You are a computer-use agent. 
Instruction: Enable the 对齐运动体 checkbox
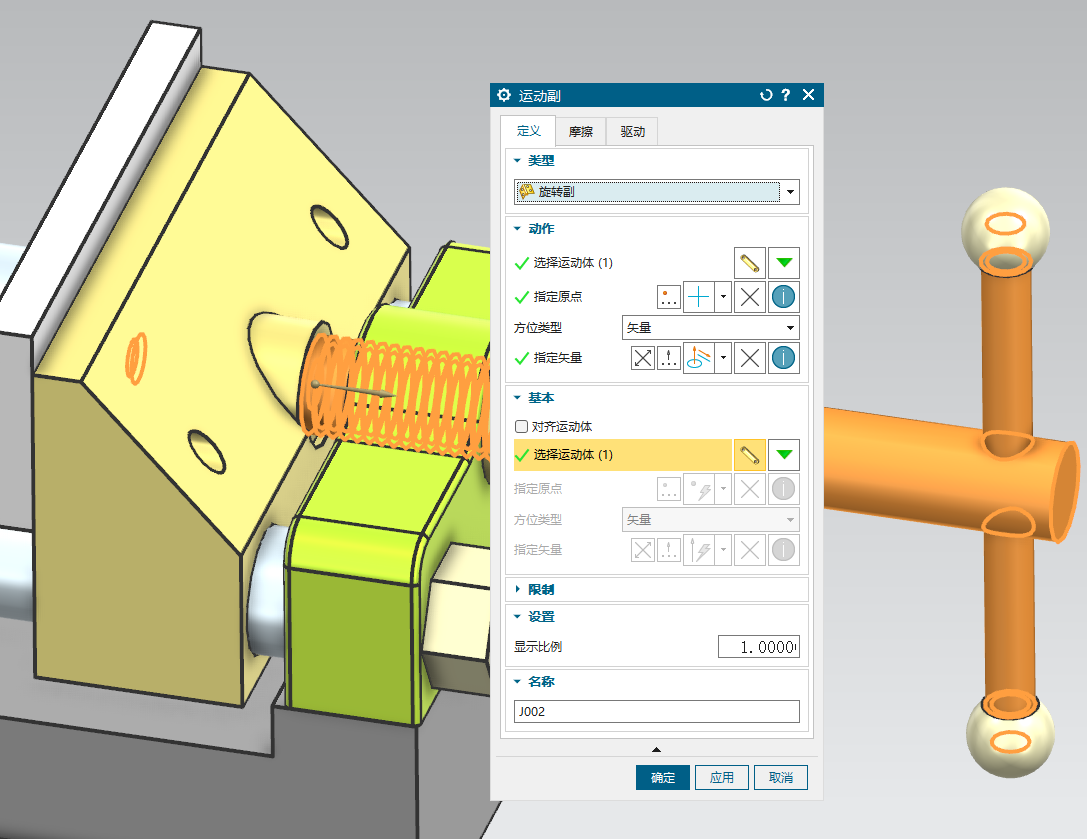pyautogui.click(x=520, y=427)
